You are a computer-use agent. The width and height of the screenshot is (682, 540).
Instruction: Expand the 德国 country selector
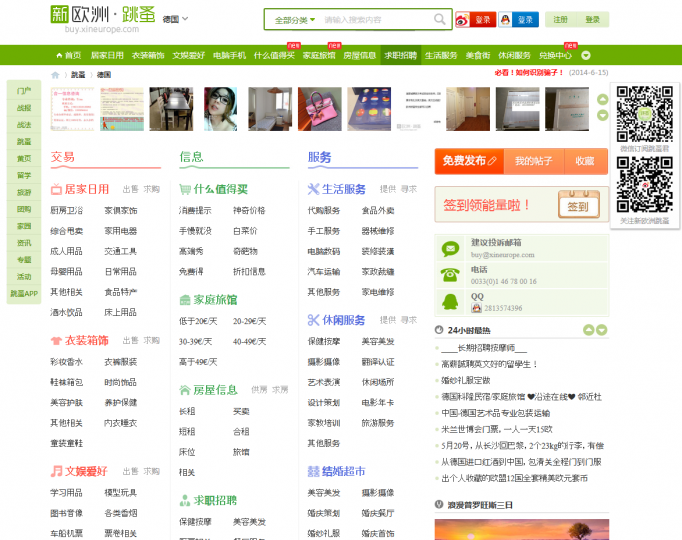175,19
